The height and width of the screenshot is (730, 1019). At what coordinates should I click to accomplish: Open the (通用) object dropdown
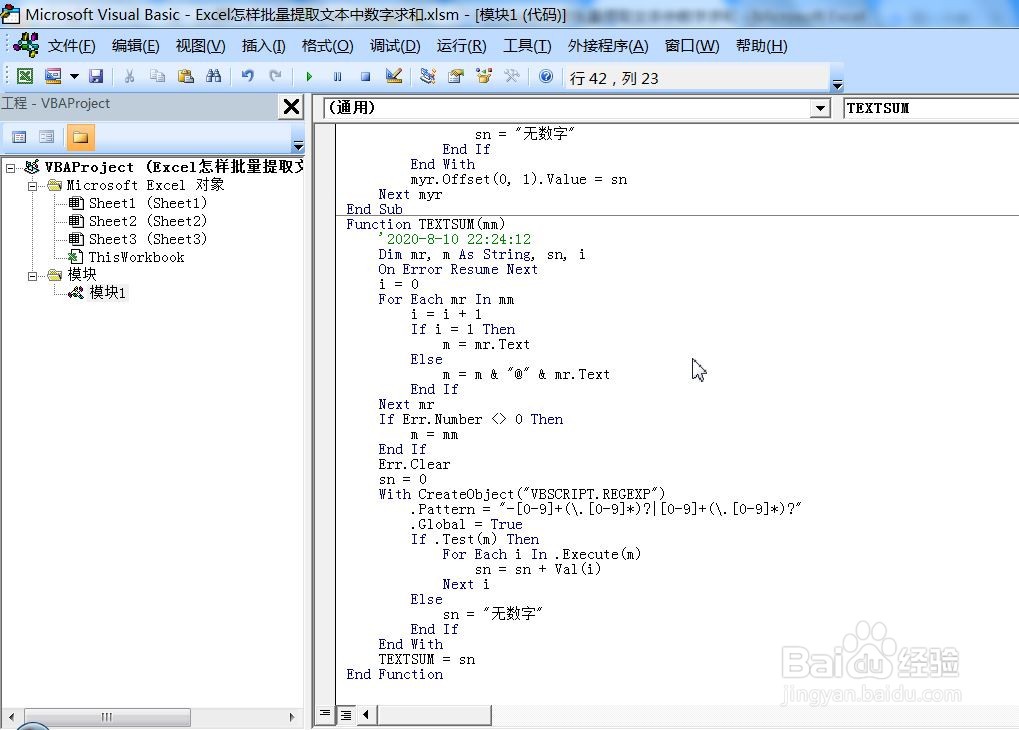point(821,109)
